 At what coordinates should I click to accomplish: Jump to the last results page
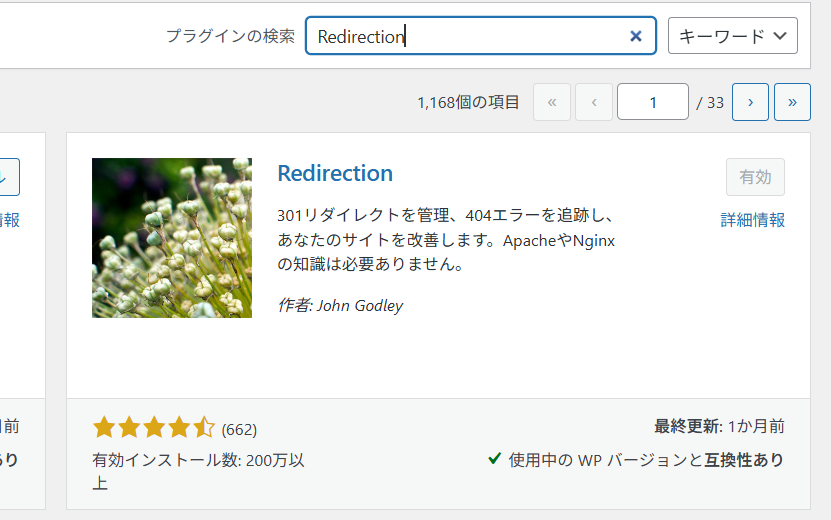(792, 102)
